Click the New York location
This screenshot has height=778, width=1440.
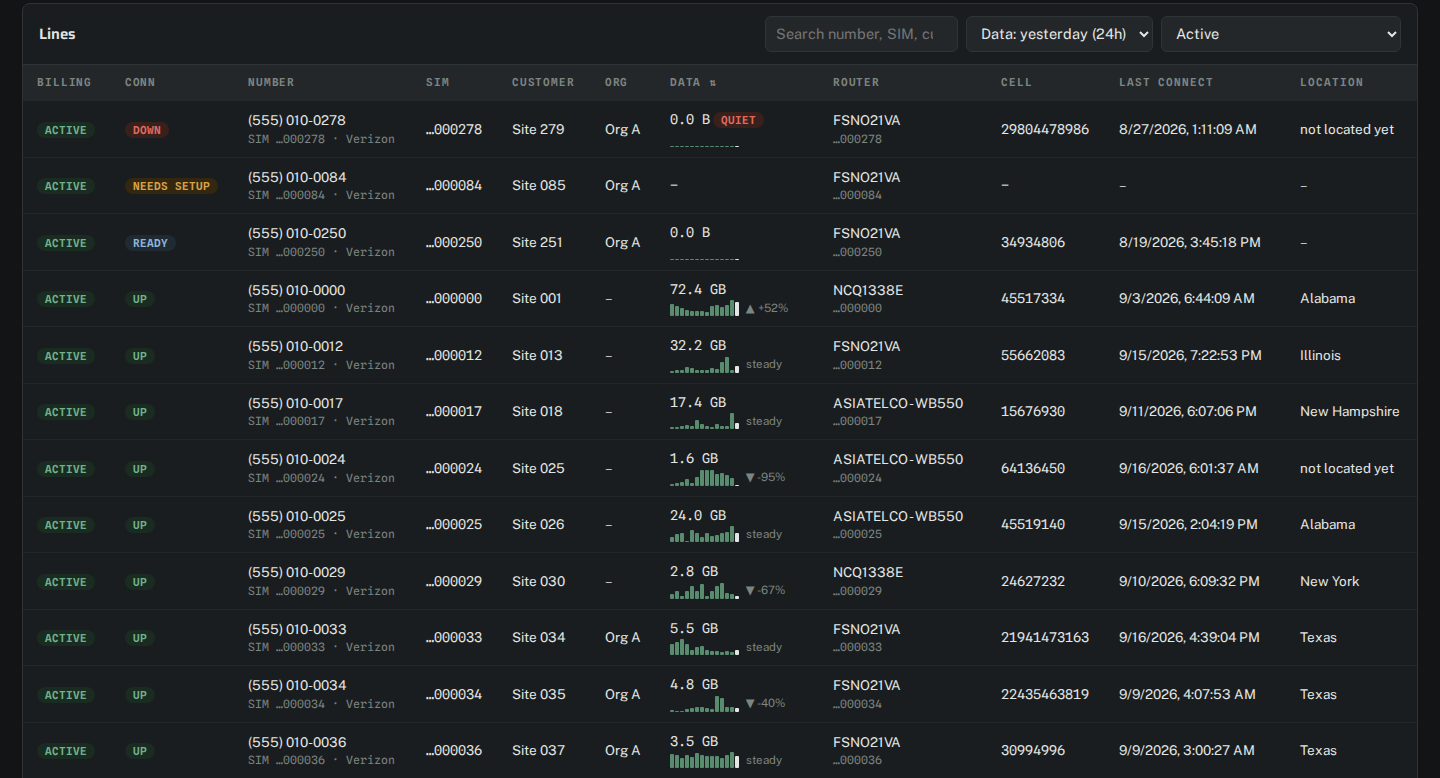(x=1330, y=581)
